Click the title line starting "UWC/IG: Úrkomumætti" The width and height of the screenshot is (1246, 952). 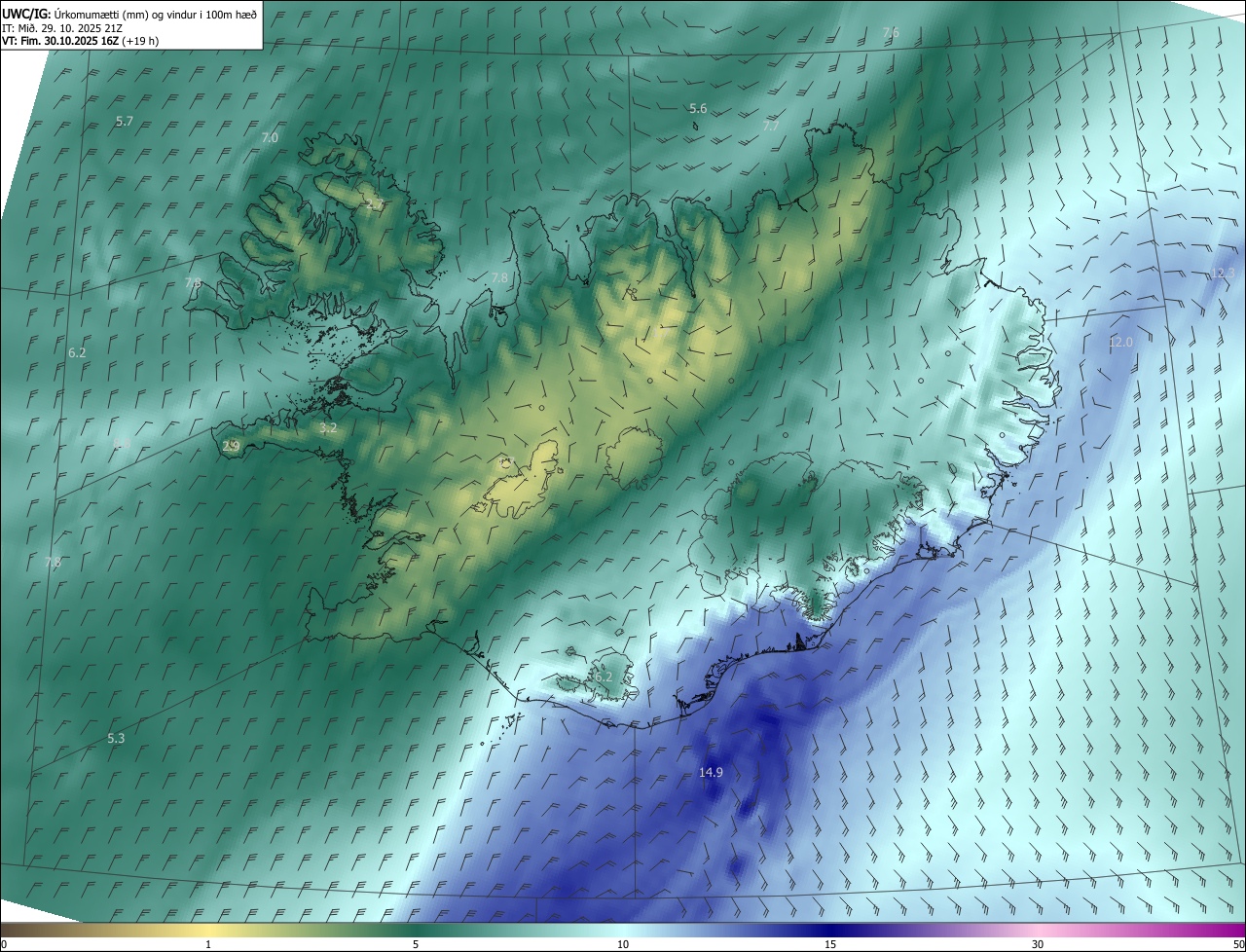(129, 13)
